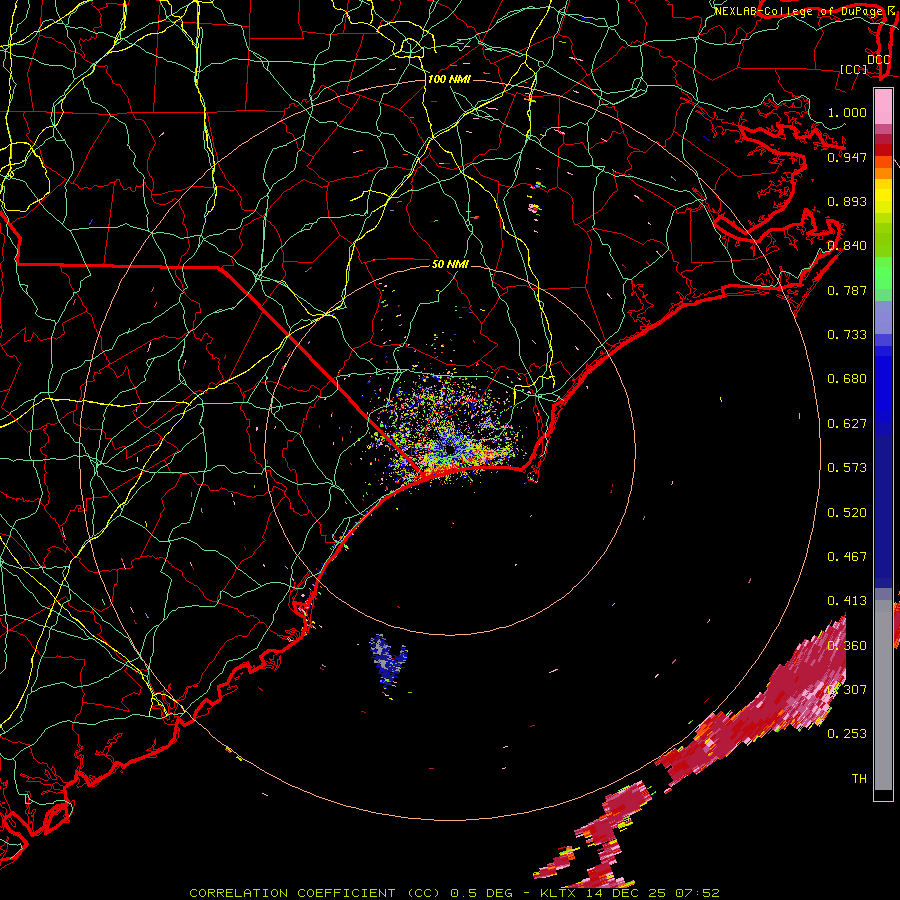Click the blue offshore echo blob
This screenshot has width=900, height=900.
(x=389, y=660)
